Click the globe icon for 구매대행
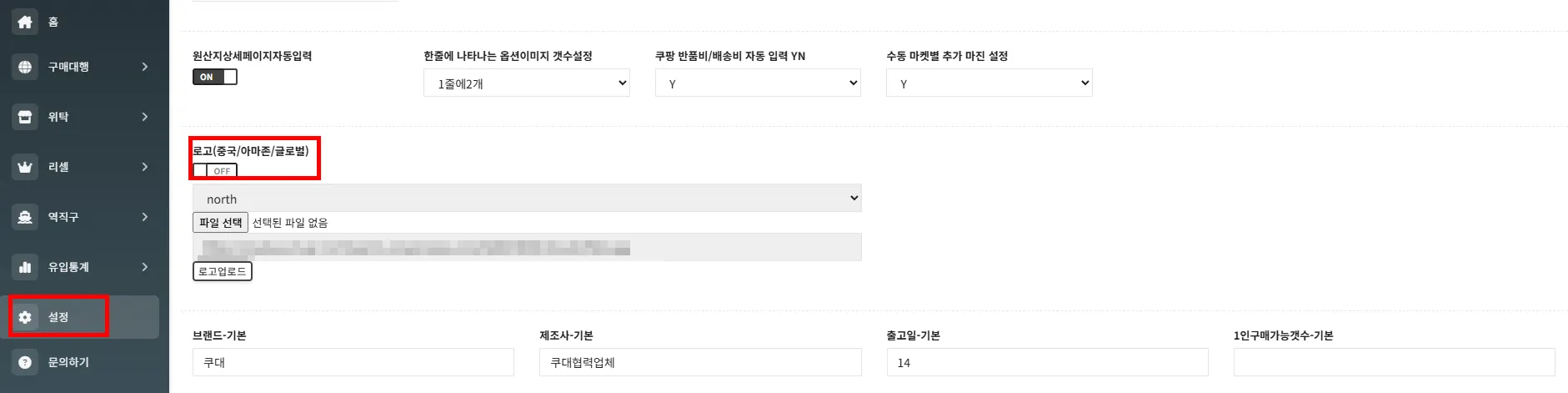Viewport: 1568px width, 393px height. click(25, 67)
